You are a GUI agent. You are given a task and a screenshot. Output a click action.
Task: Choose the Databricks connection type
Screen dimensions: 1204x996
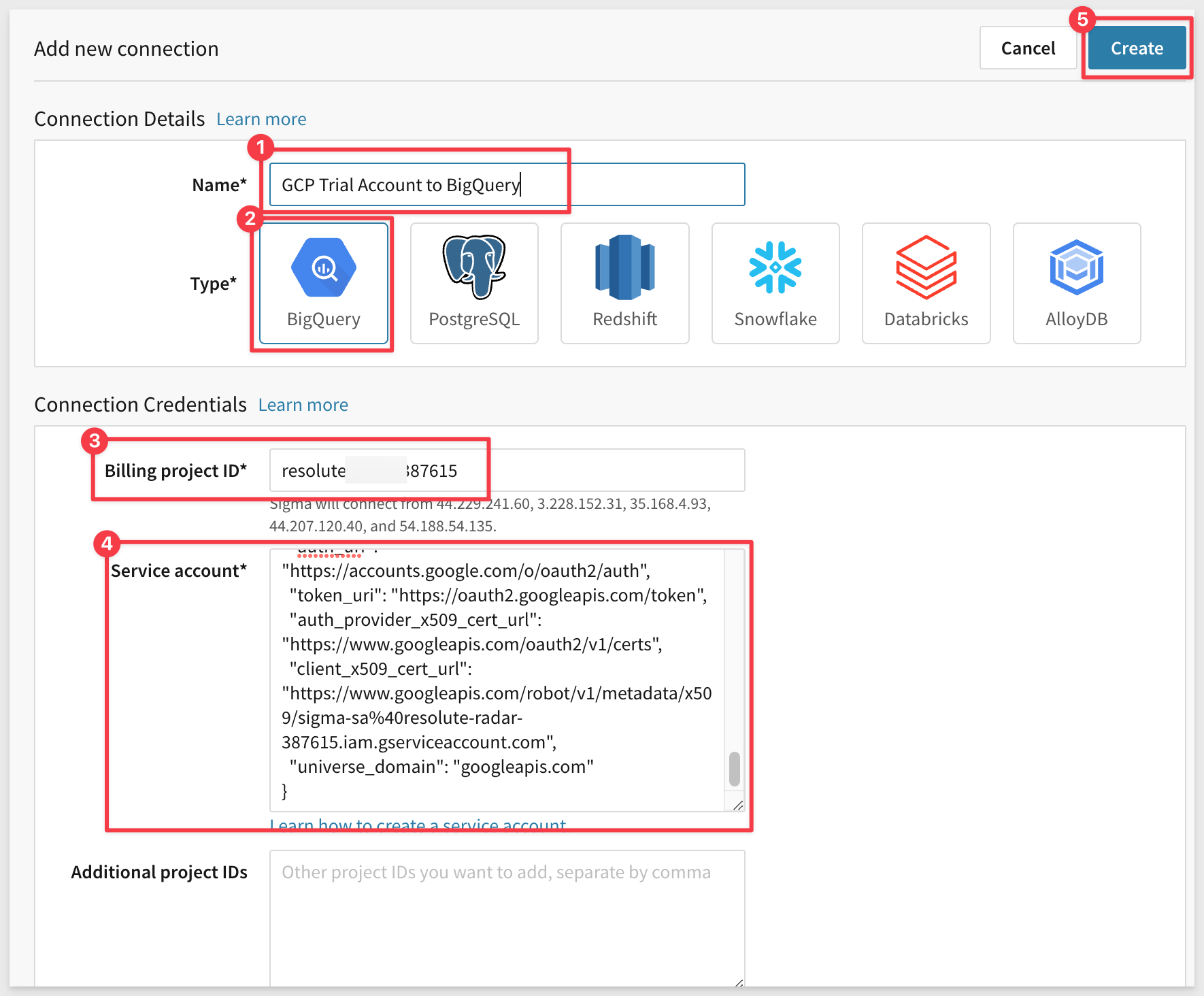(926, 283)
